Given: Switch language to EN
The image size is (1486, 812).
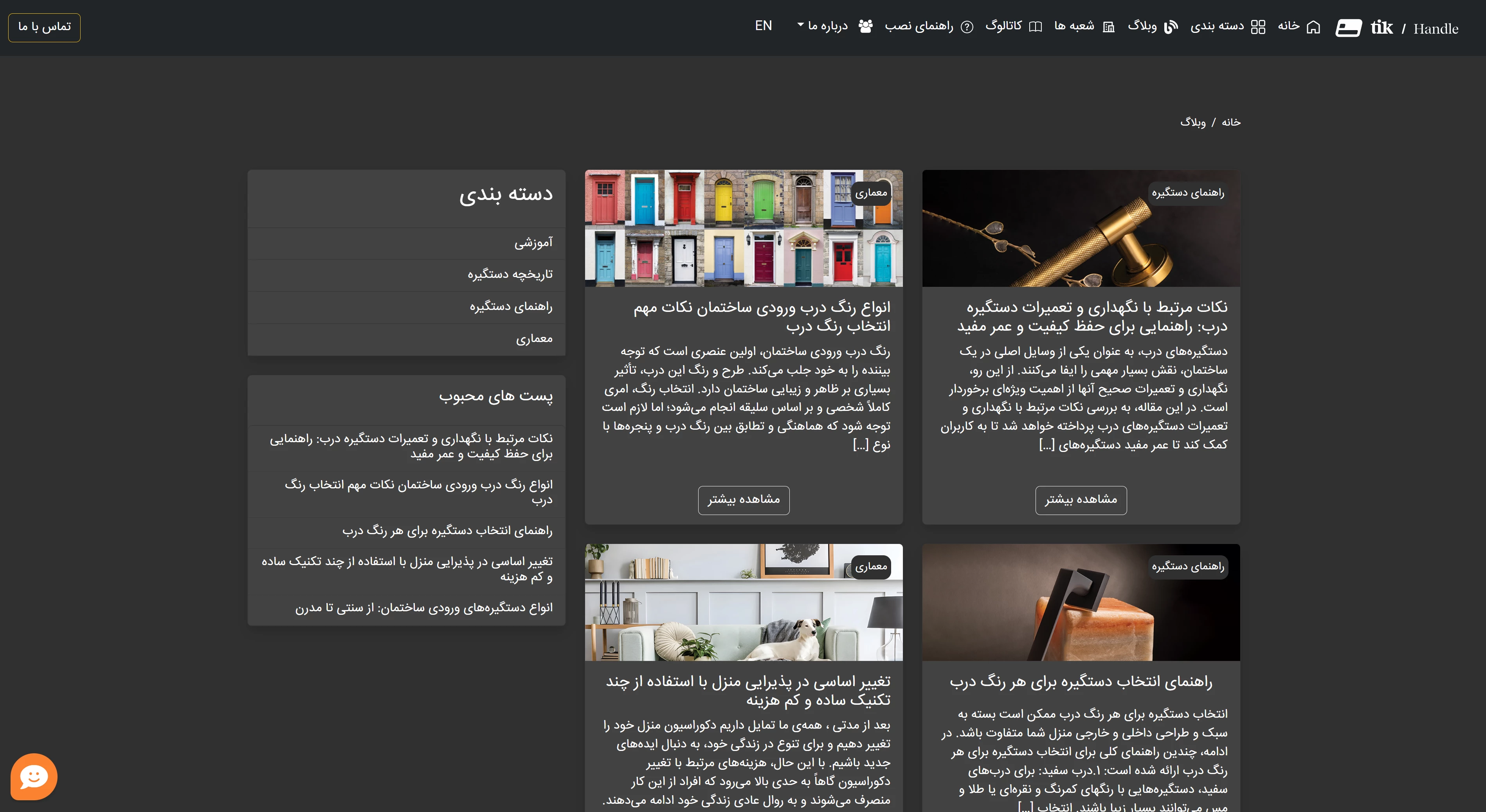Looking at the screenshot, I should point(763,26).
